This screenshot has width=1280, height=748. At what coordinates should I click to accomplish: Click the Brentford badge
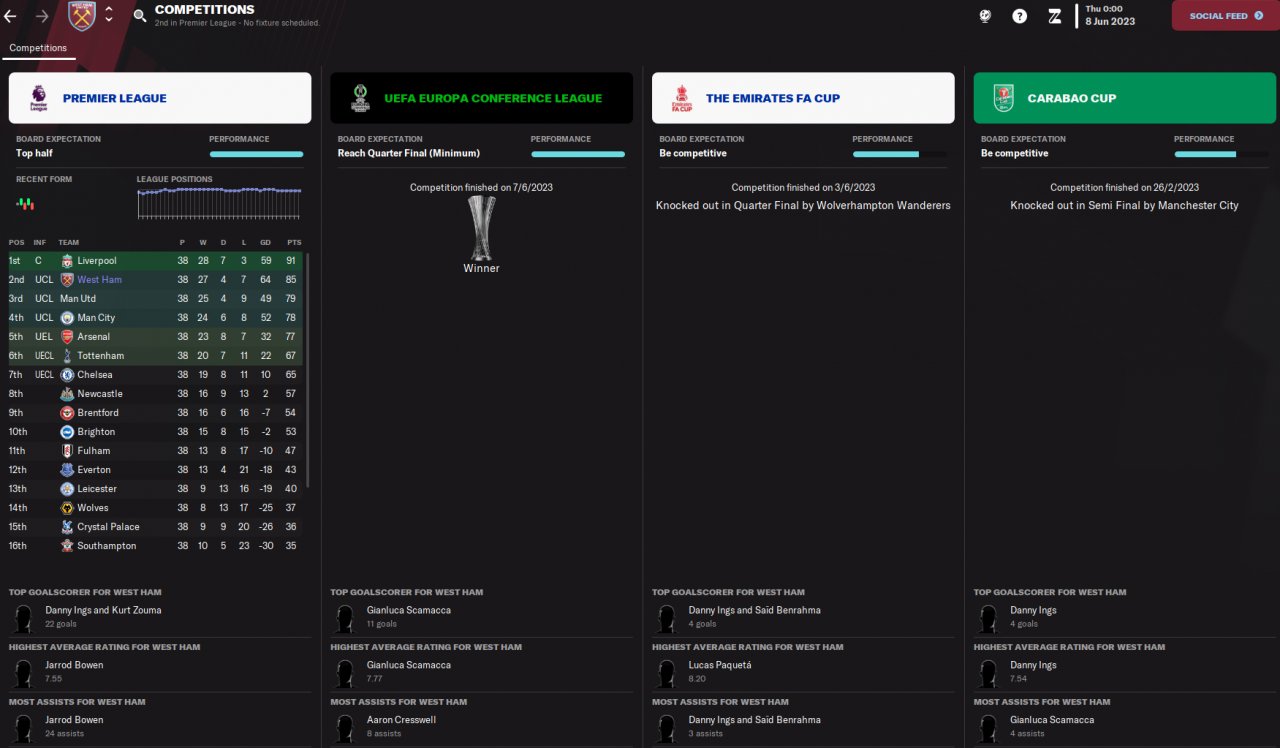click(x=67, y=413)
